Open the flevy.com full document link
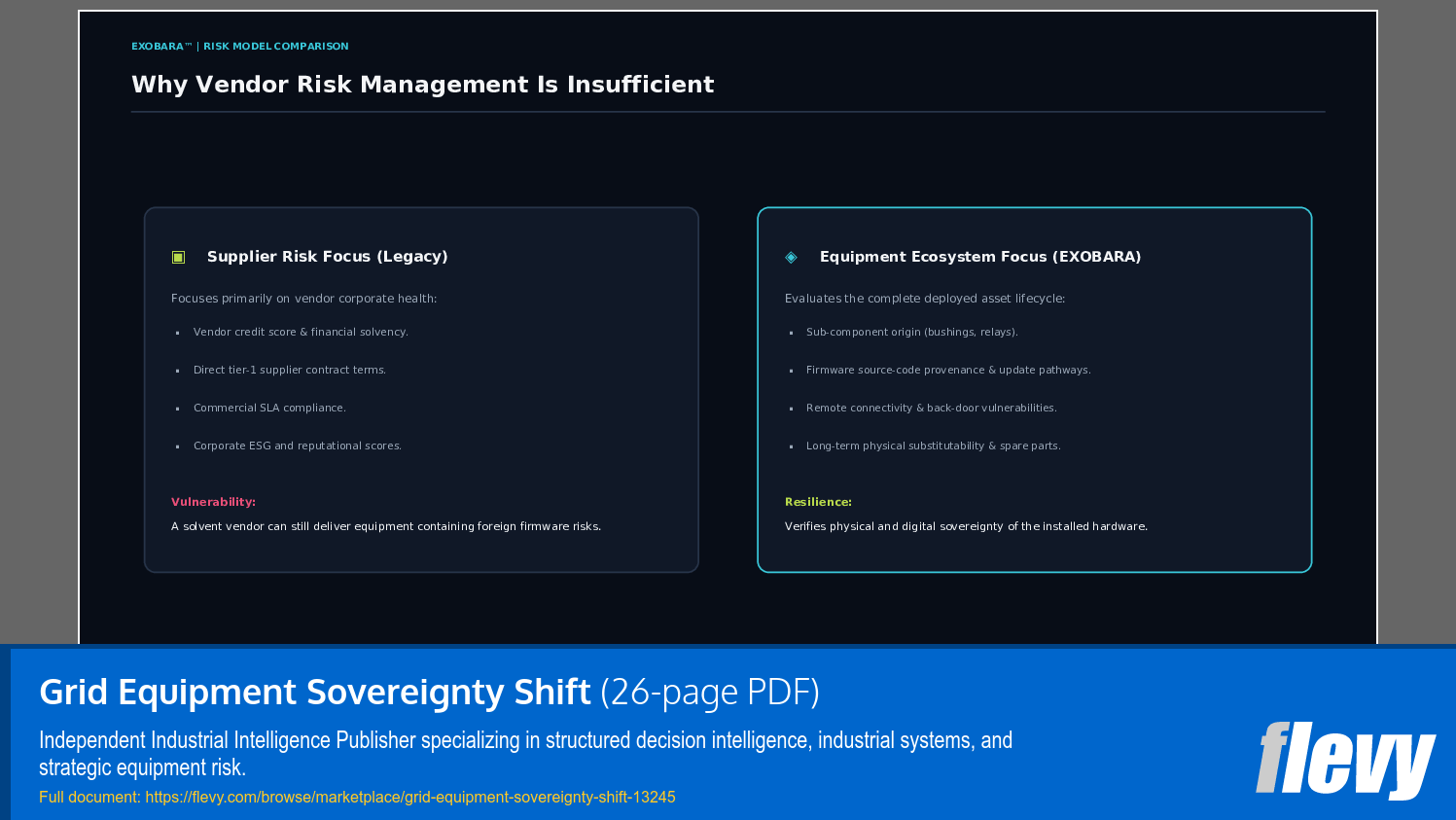Image resolution: width=1456 pixels, height=820 pixels. [410, 797]
